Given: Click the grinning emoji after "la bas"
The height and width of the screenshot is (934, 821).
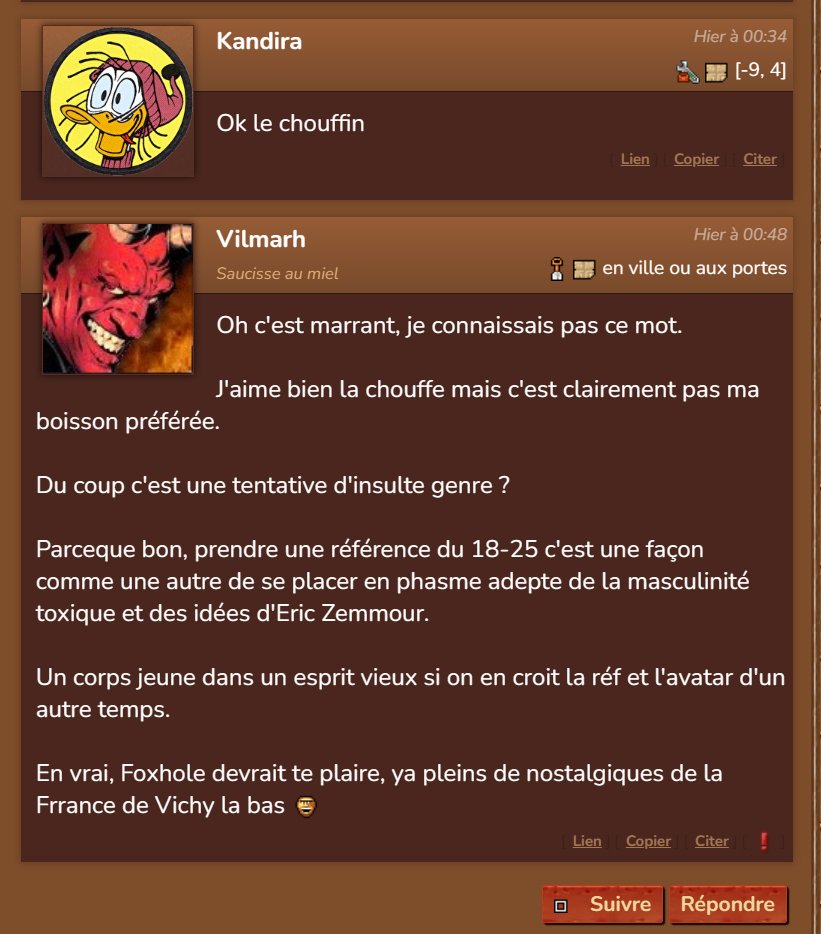Looking at the screenshot, I should point(306,807).
